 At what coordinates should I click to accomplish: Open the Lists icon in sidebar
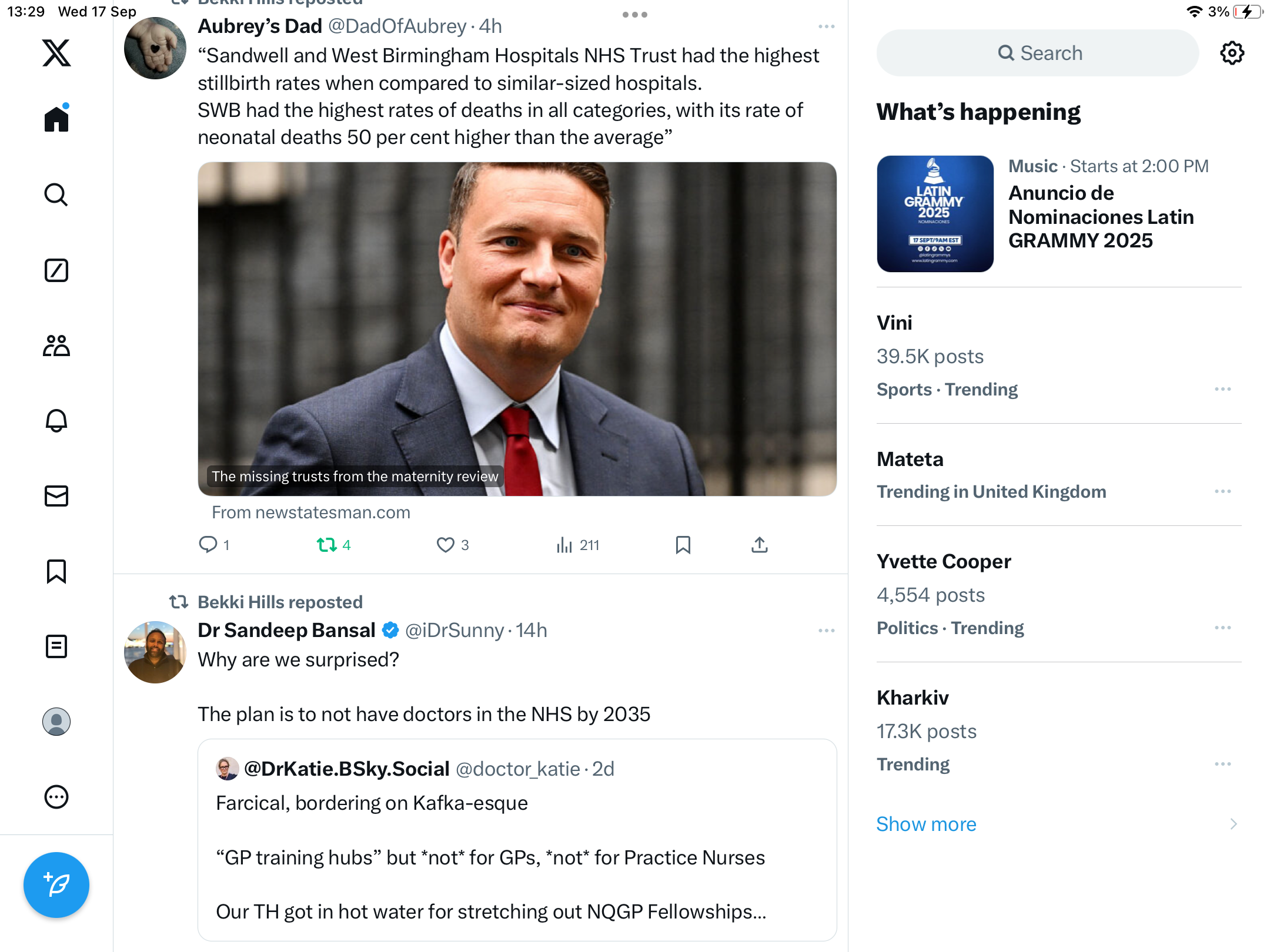56,646
